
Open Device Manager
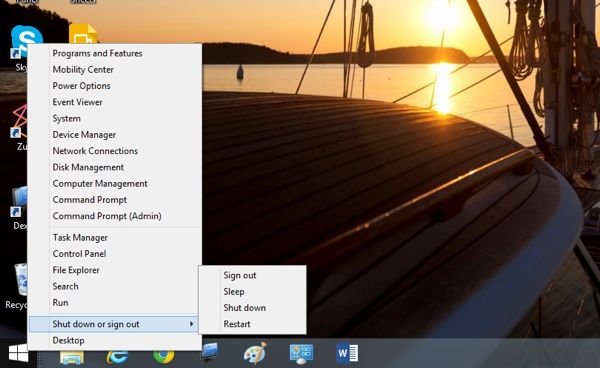115,135
